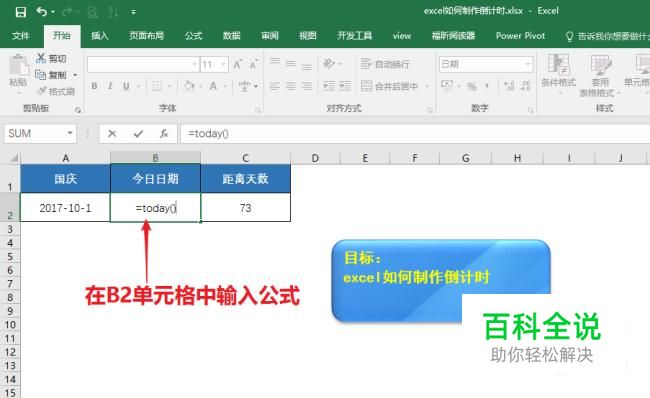Click the formula bar showing =today()

[x=415, y=133]
